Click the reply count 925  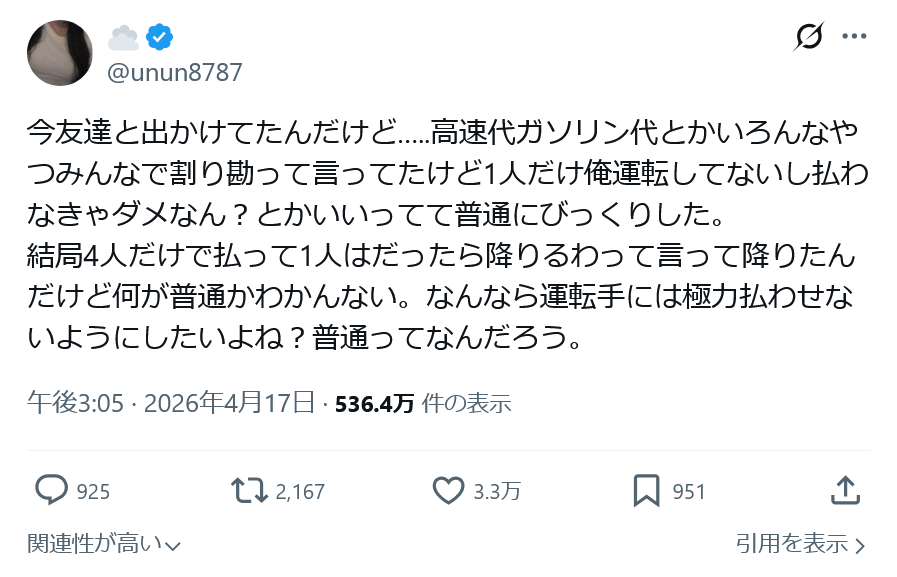pyautogui.click(x=93, y=491)
